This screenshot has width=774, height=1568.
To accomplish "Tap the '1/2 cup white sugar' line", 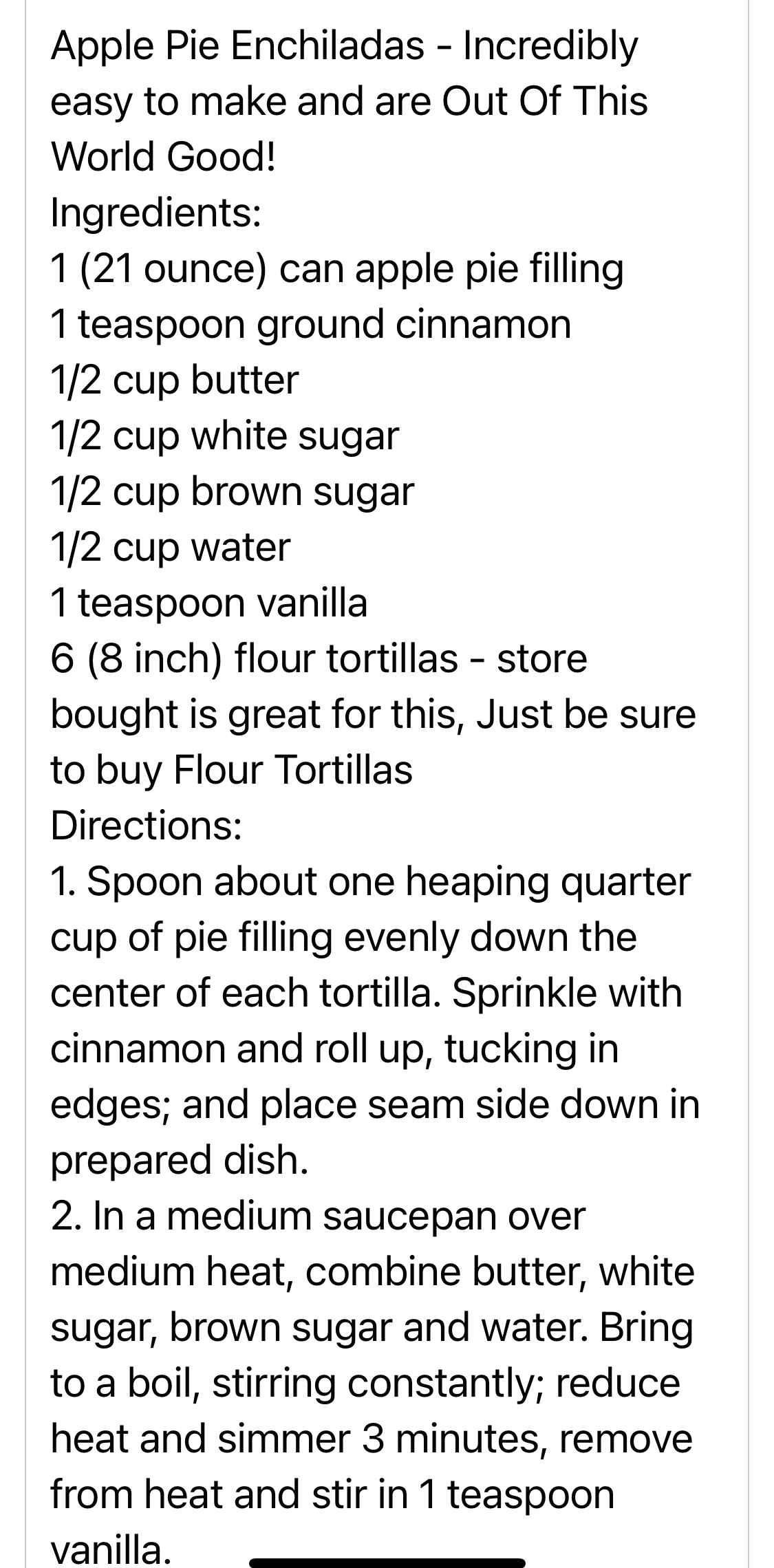I will click(225, 436).
